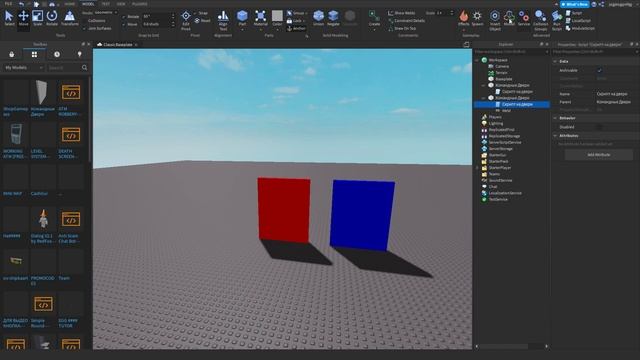The image size is (640, 360).
Task: Open the Effects gameplay tool
Action: 464,19
